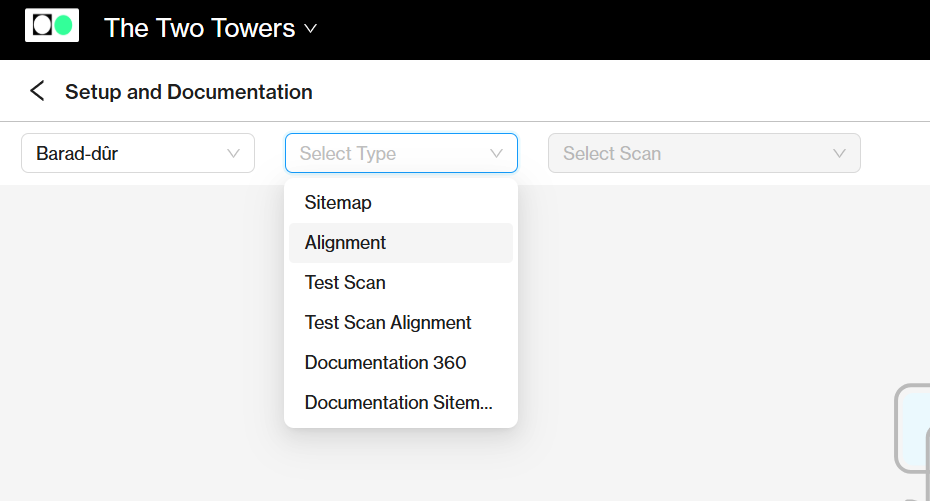Screen dimensions: 930x501
Task: Go back using the left arrow
Action: point(37,91)
